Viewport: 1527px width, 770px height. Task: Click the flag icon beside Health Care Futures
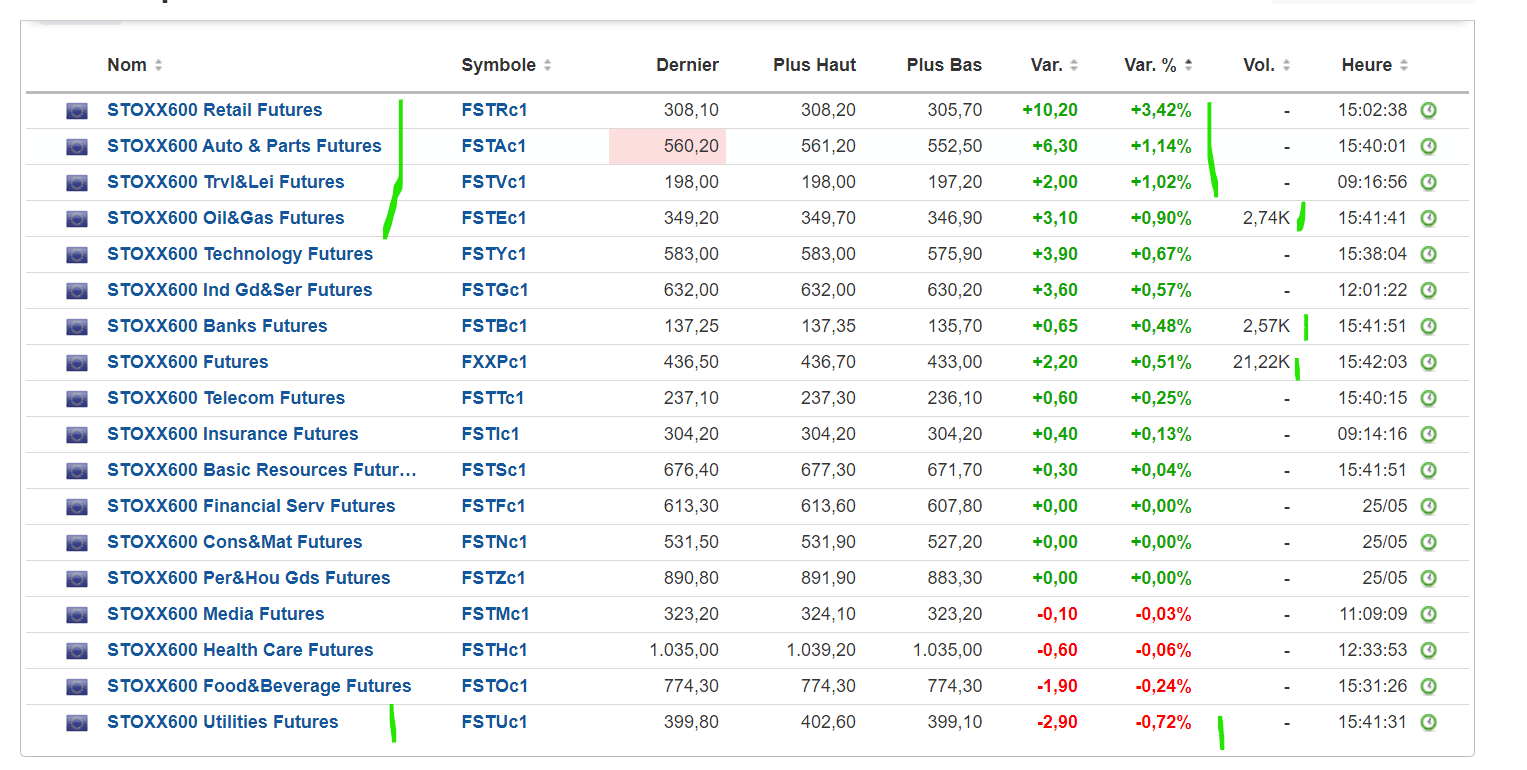click(x=77, y=650)
